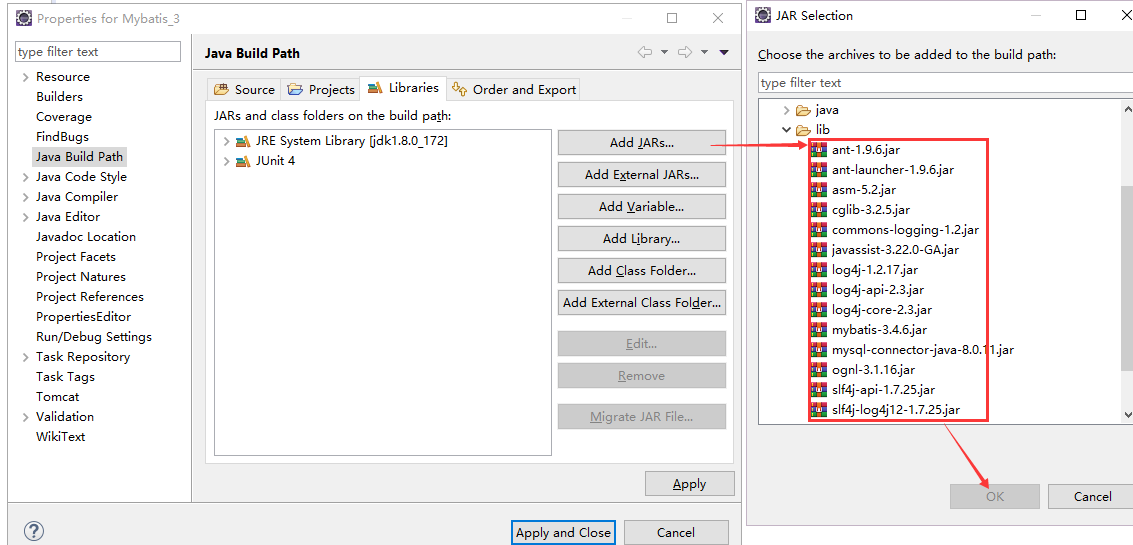Click the Add Library... button
This screenshot has height=545, width=1133.
coord(642,239)
